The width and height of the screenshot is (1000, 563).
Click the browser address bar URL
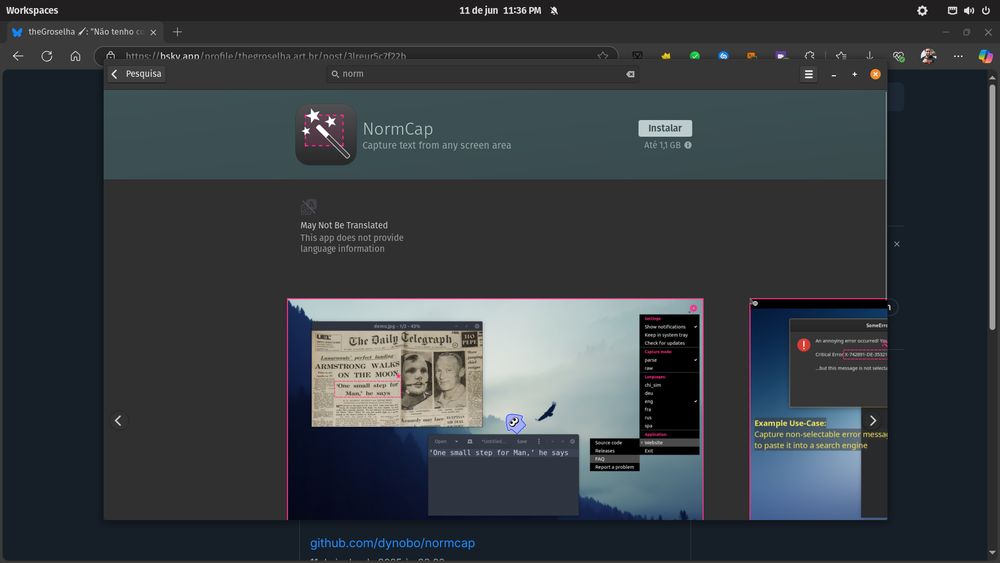pos(265,56)
